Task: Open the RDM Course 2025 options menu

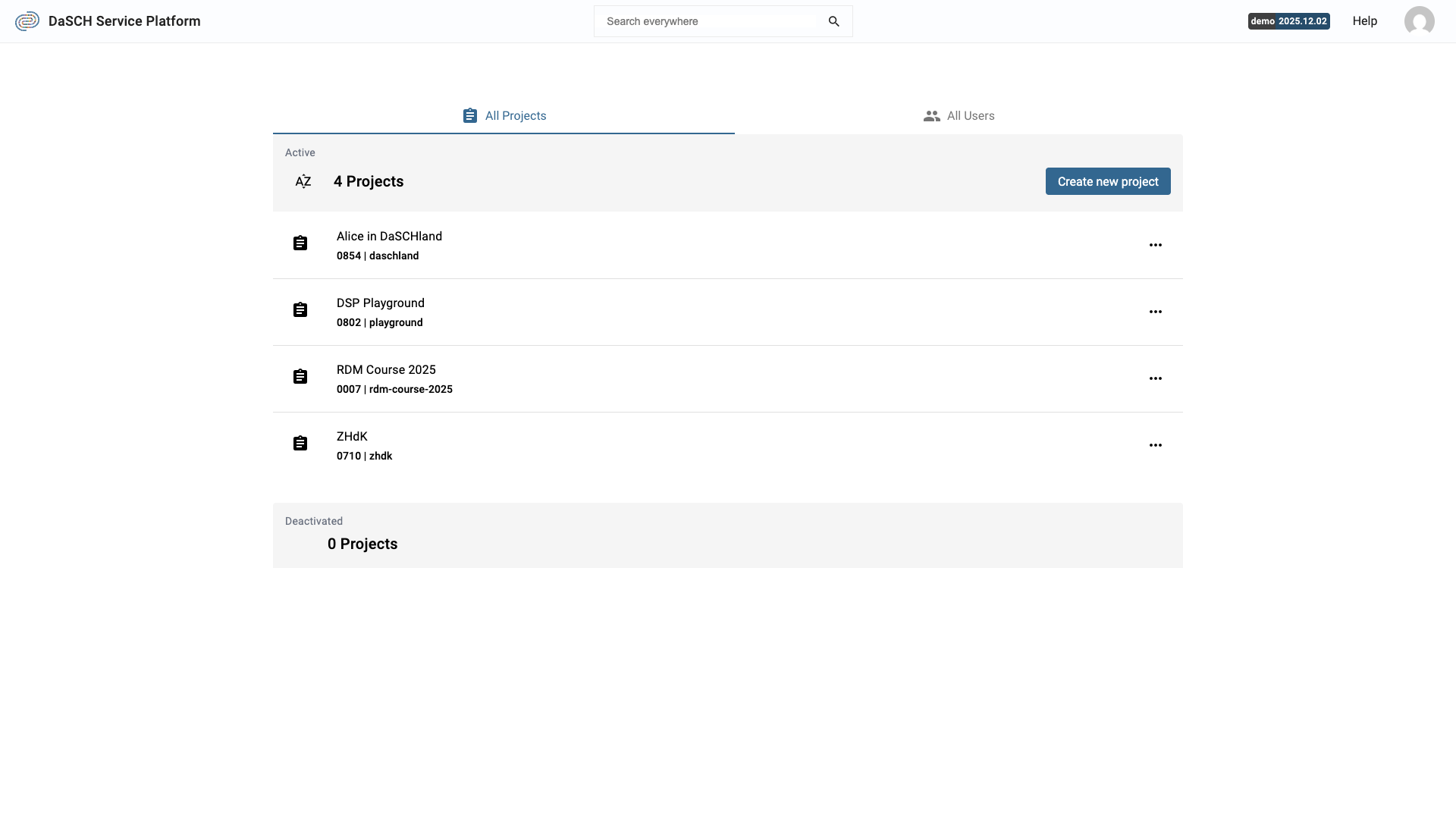Action: tap(1156, 378)
